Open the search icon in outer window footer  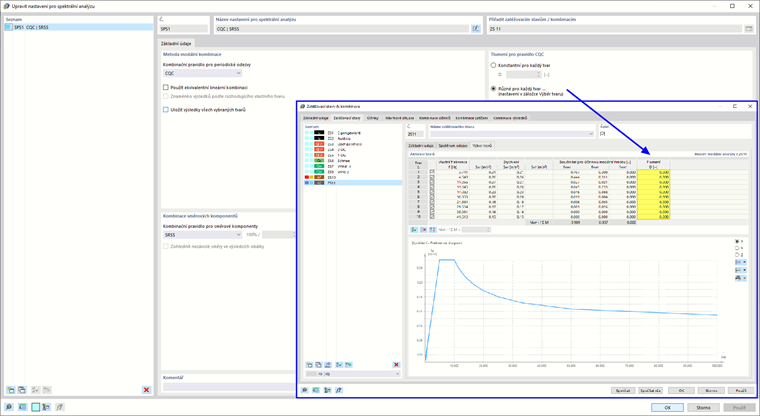tap(9, 407)
